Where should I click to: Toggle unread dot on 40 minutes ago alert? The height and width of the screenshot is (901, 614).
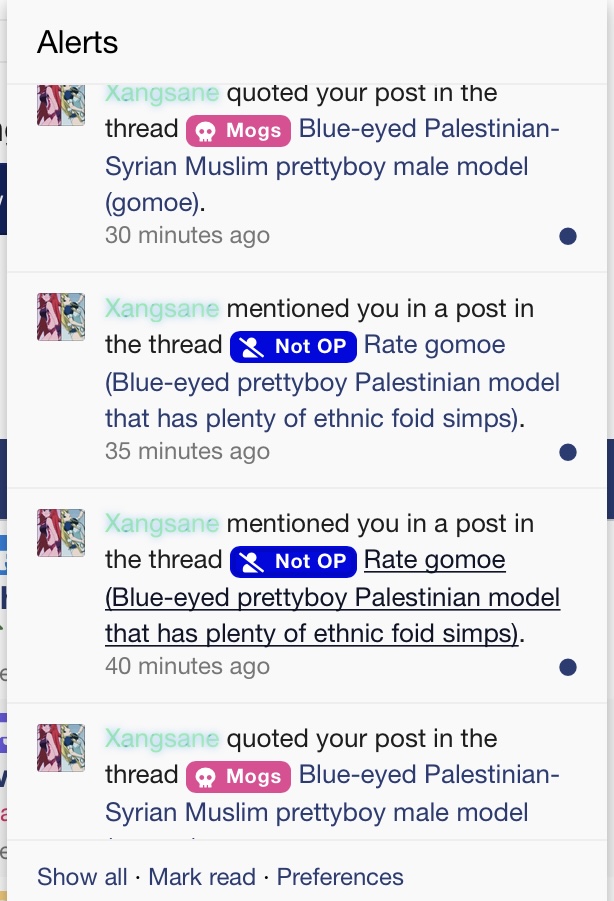coord(567,667)
